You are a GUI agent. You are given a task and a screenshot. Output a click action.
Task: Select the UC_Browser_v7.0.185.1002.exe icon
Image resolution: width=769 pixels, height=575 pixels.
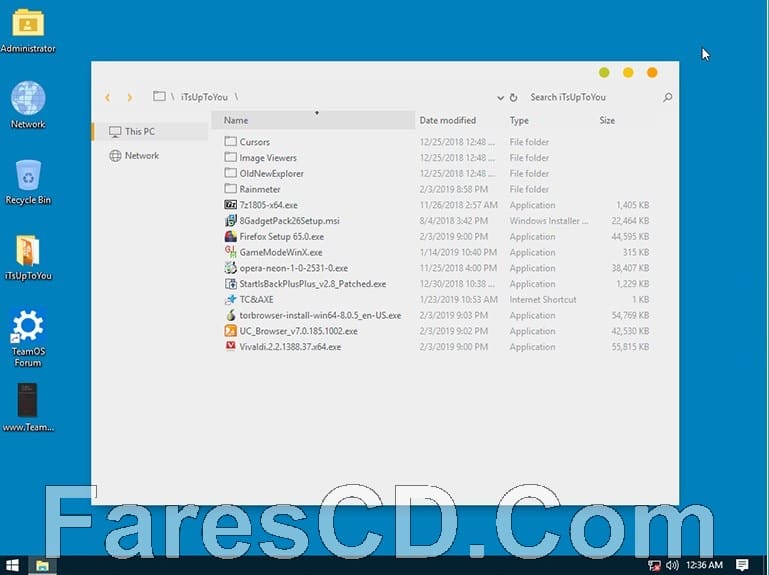tap(231, 331)
